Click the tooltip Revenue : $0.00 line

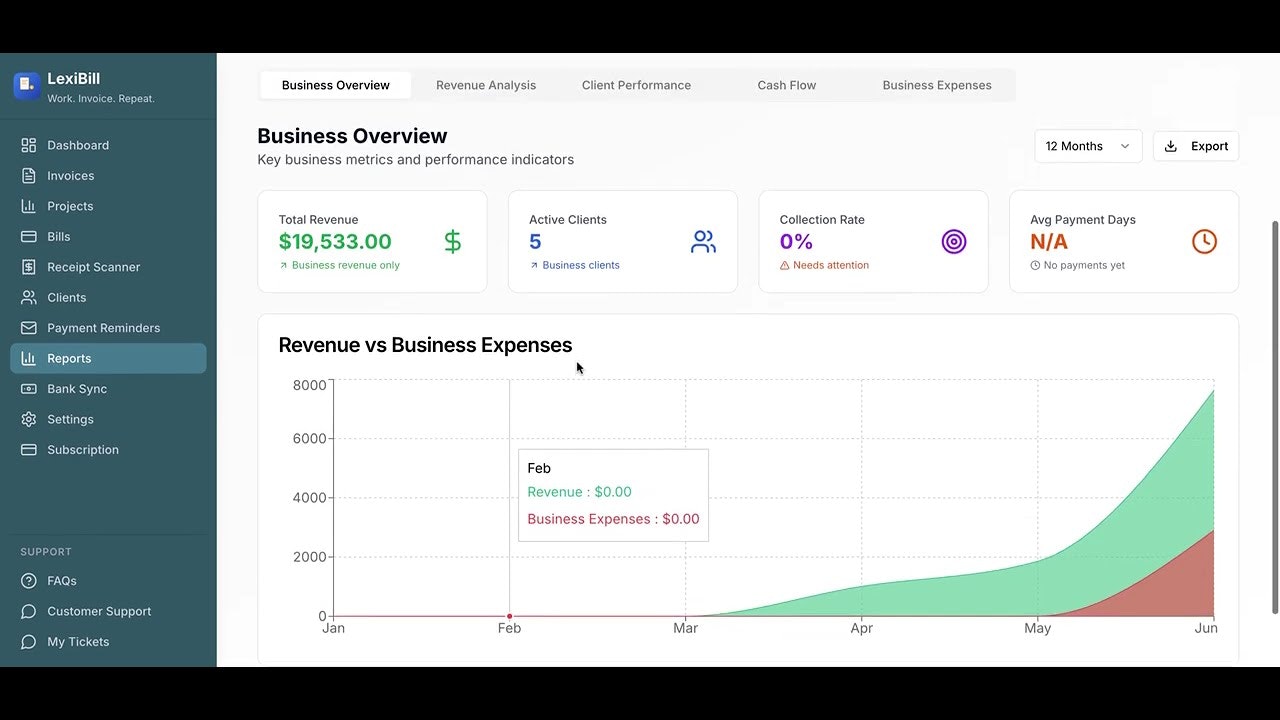click(579, 492)
